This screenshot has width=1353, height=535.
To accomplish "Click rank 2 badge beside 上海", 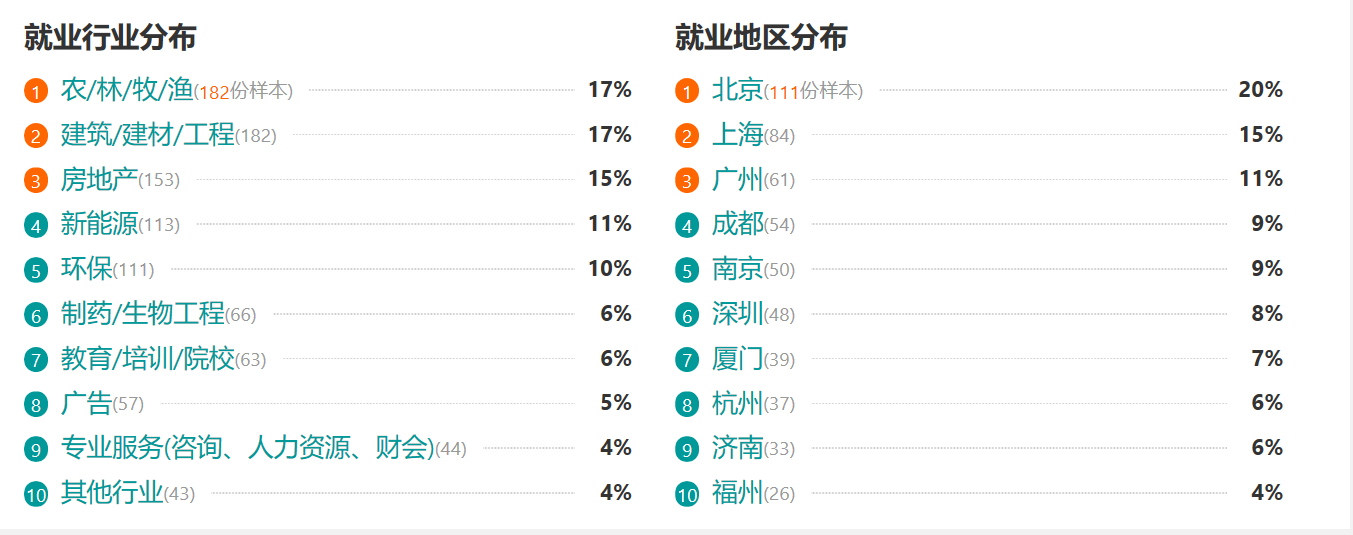I will [x=687, y=136].
